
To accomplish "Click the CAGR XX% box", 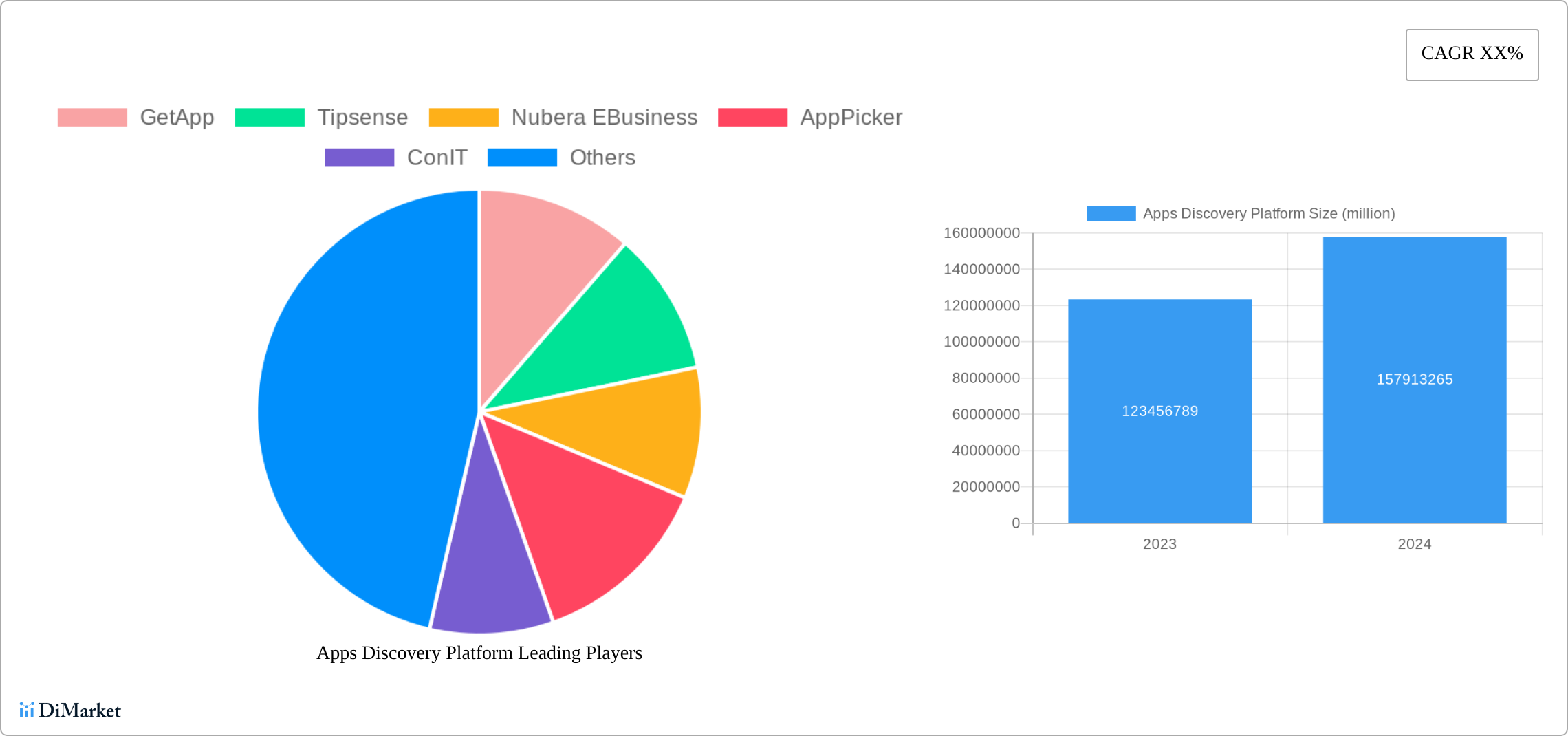I will point(1472,54).
